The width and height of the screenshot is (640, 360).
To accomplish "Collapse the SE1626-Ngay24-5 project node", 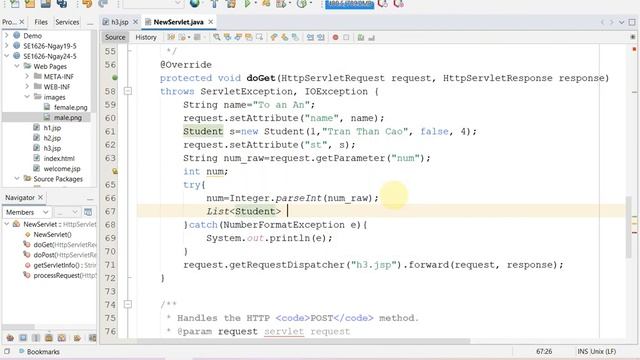I will click(7, 56).
